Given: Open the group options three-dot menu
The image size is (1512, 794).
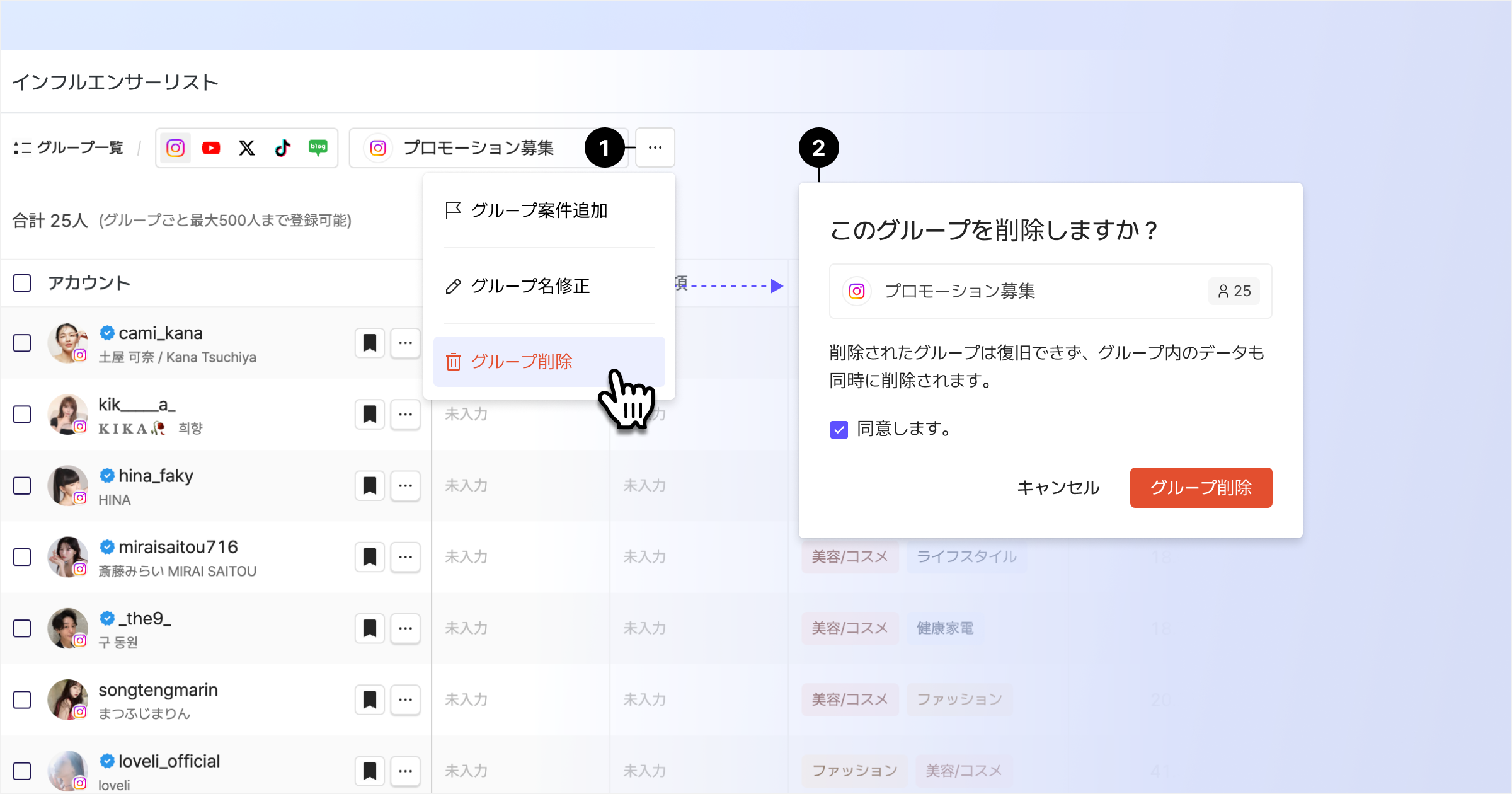Looking at the screenshot, I should [x=655, y=148].
